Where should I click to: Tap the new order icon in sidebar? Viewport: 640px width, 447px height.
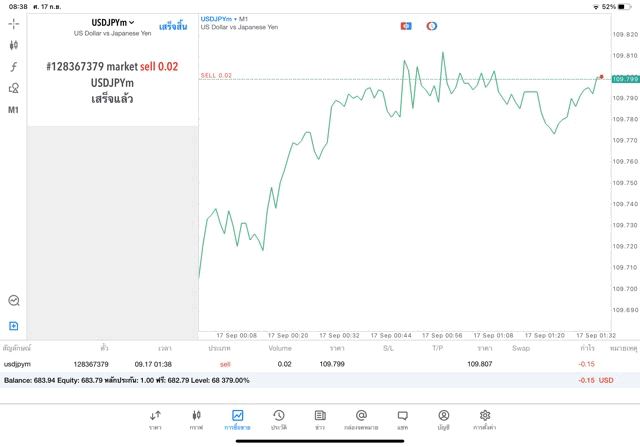coord(14,326)
